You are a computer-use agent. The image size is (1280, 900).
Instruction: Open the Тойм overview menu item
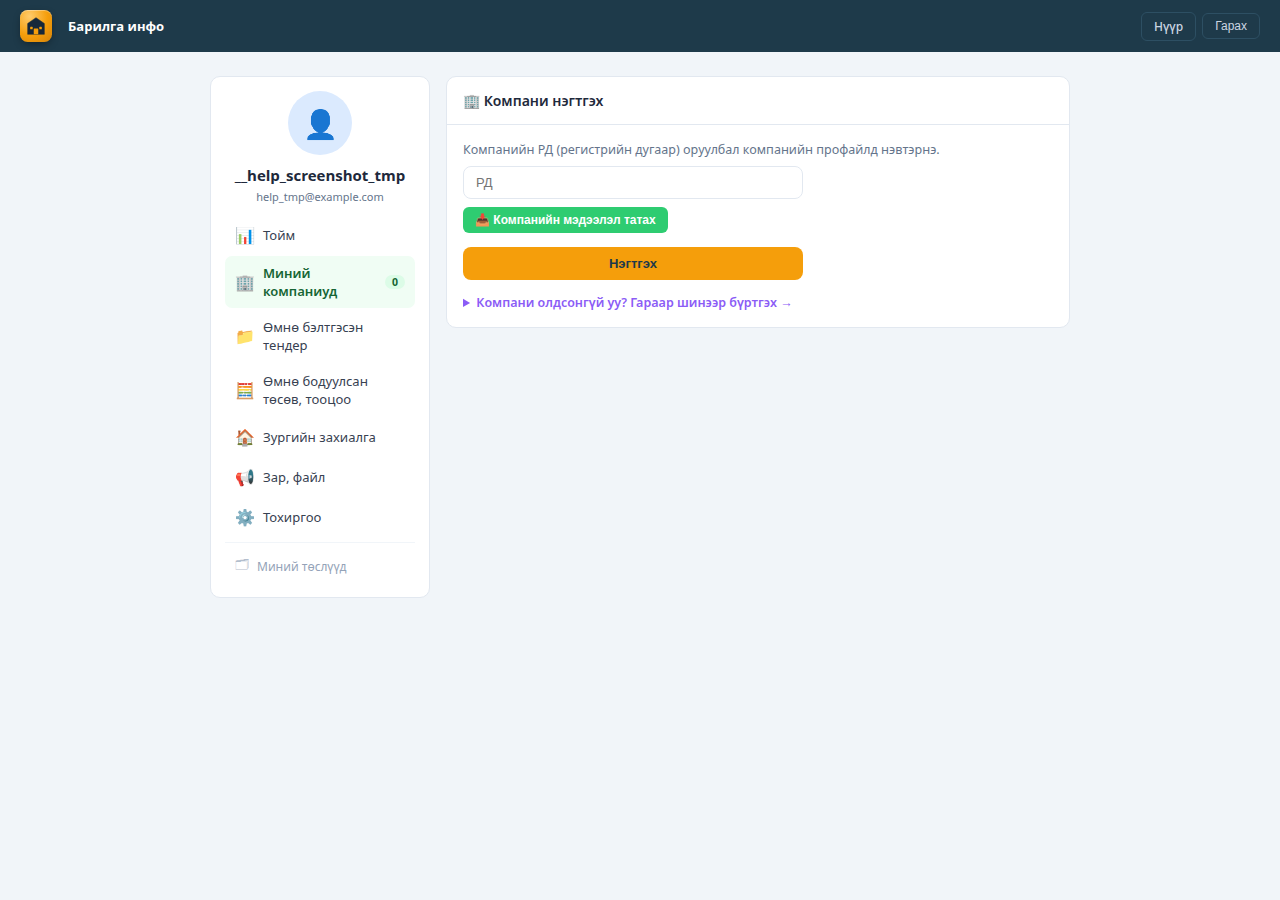click(x=320, y=236)
